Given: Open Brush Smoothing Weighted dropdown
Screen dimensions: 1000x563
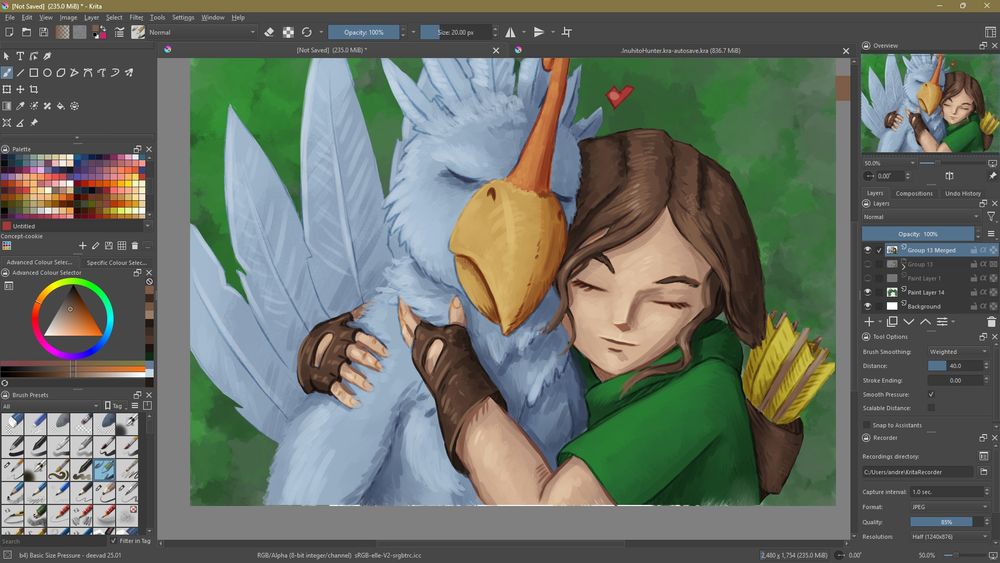Looking at the screenshot, I should click(957, 352).
